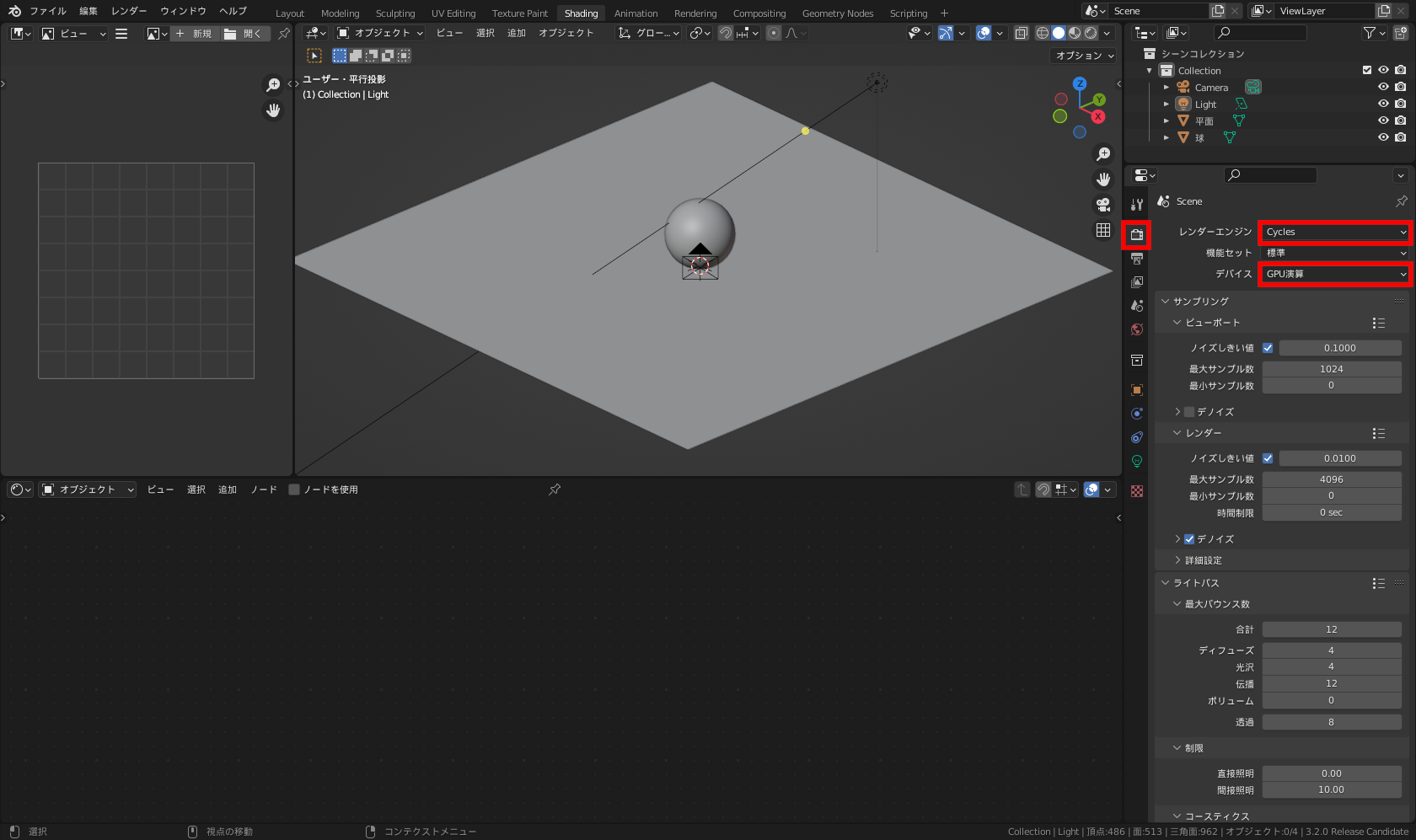
Task: Open the 編集 menu
Action: (88, 11)
